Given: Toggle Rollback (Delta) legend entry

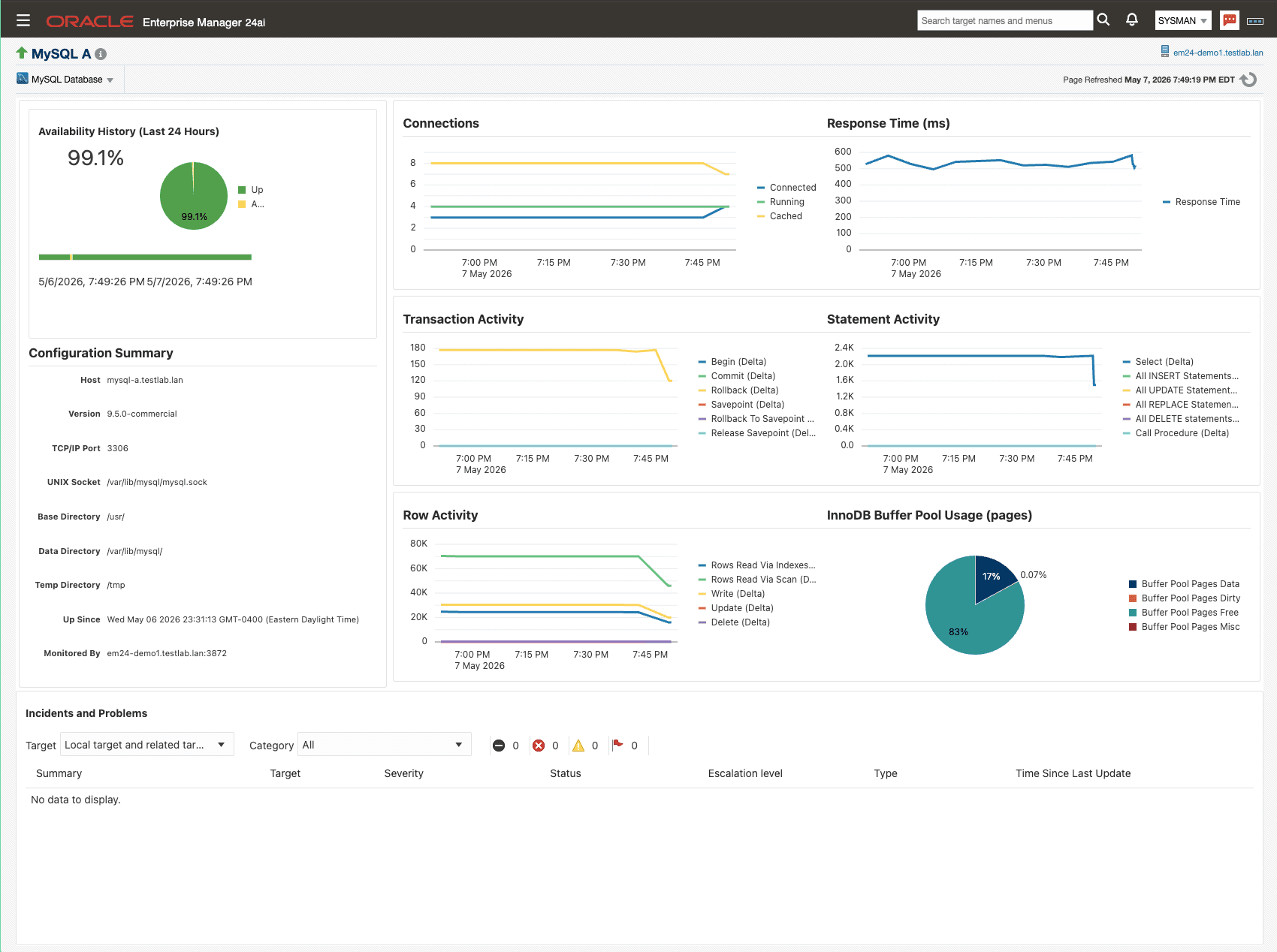Looking at the screenshot, I should pyautogui.click(x=738, y=390).
